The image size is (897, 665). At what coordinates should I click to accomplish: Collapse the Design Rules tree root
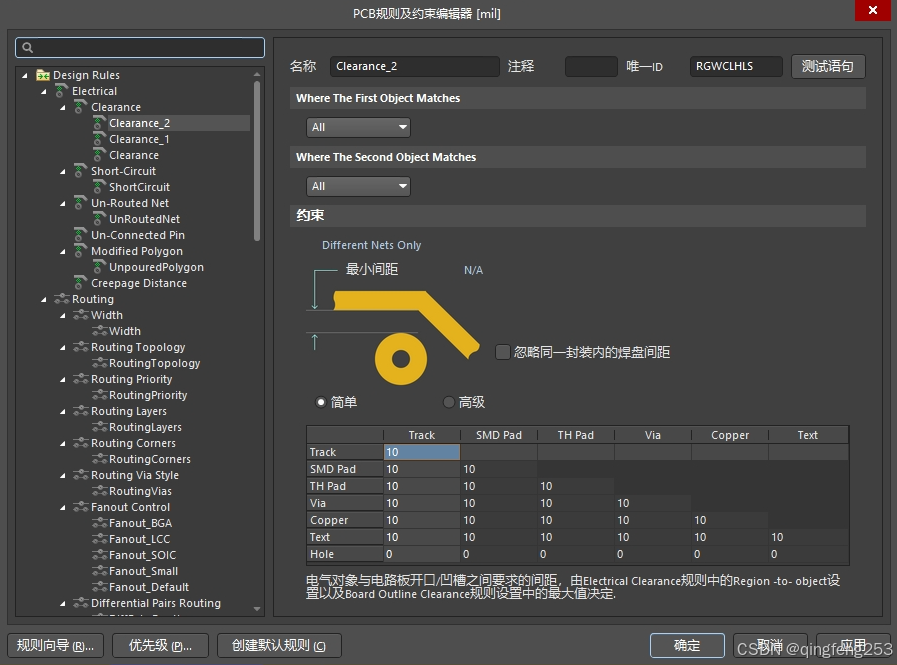[25, 75]
